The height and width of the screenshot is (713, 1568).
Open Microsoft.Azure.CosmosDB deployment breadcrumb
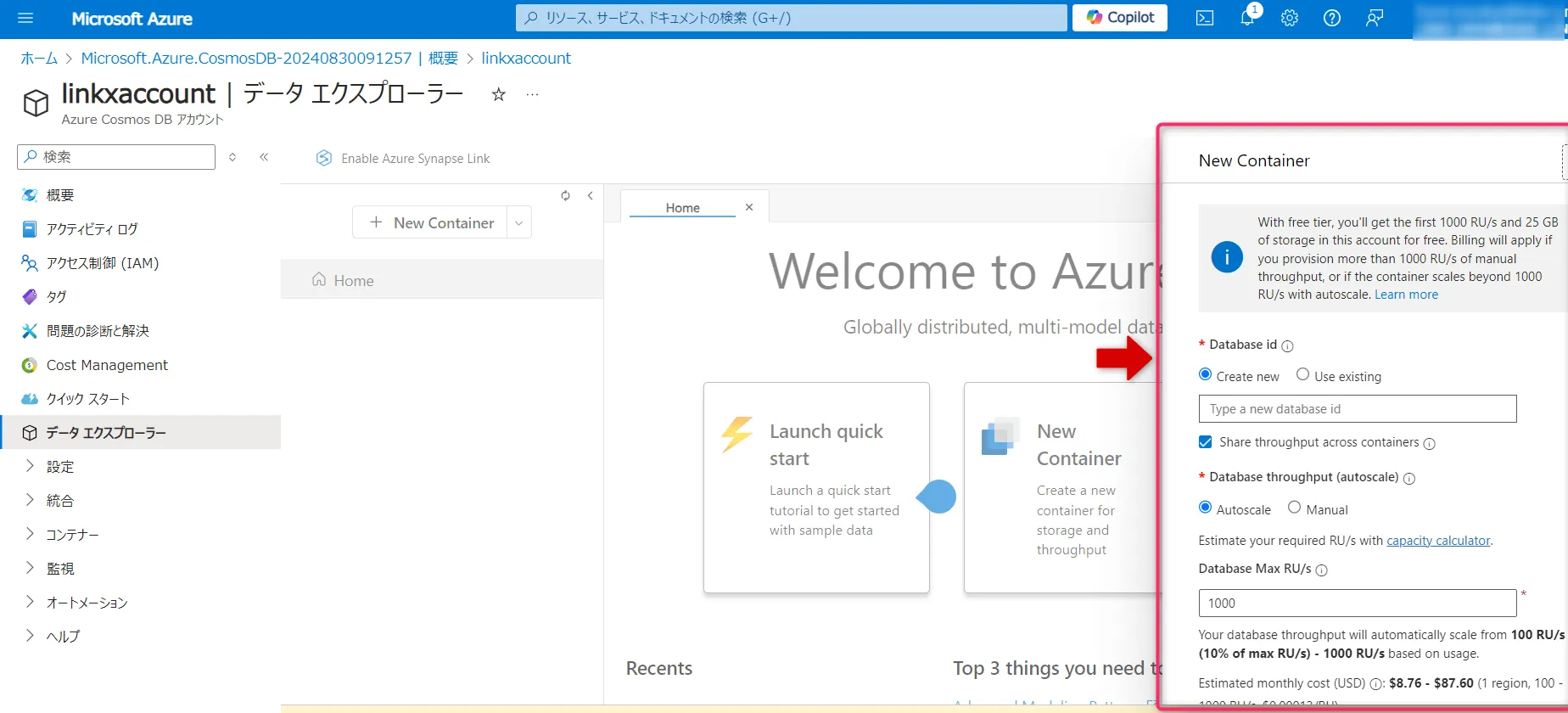tap(270, 58)
